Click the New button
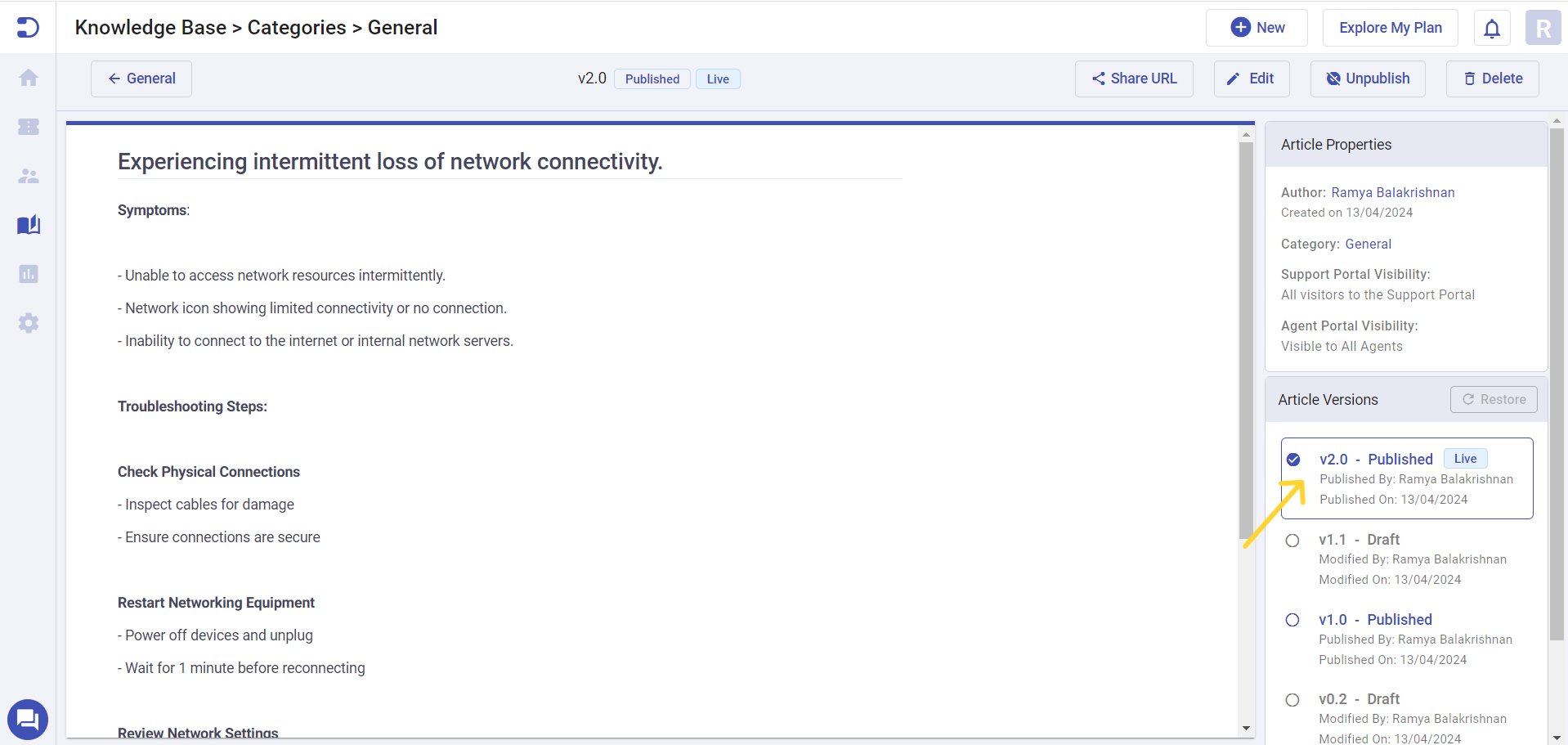Viewport: 1568px width, 745px height. [x=1257, y=28]
